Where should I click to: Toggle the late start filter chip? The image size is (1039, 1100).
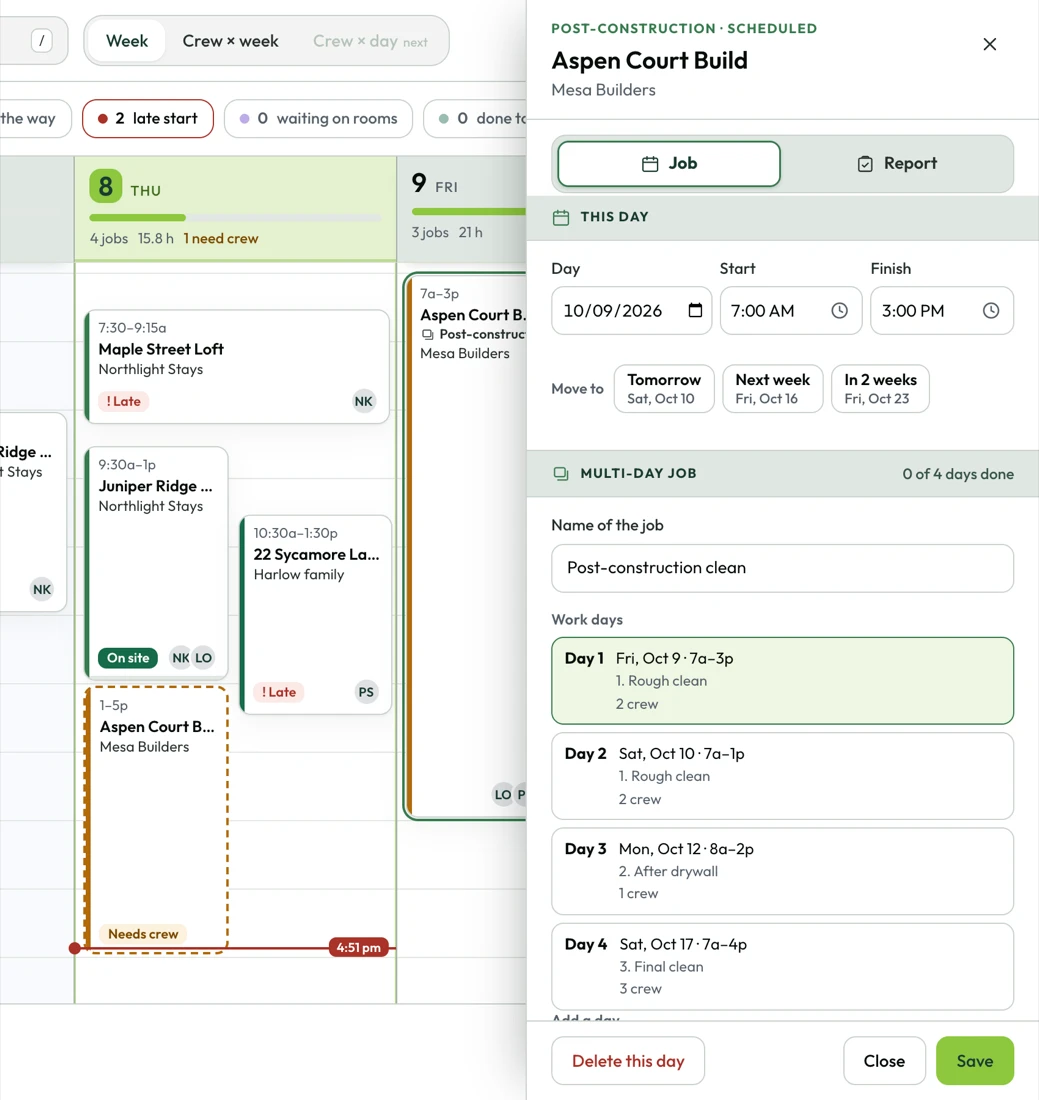[148, 119]
